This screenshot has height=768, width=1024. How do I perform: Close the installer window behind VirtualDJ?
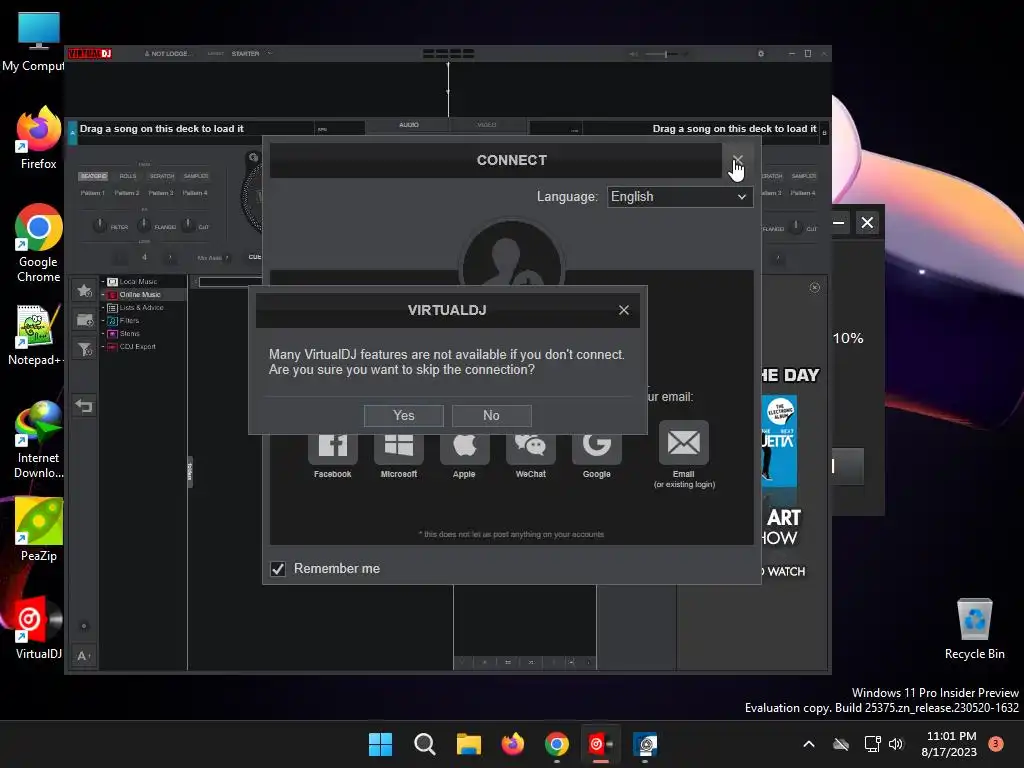pos(867,223)
